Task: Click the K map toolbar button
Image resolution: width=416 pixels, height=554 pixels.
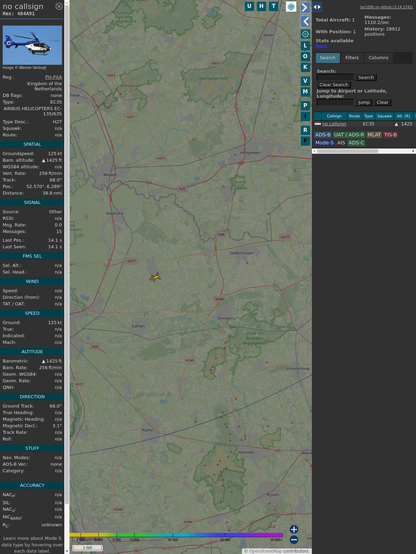Action: tap(305, 67)
